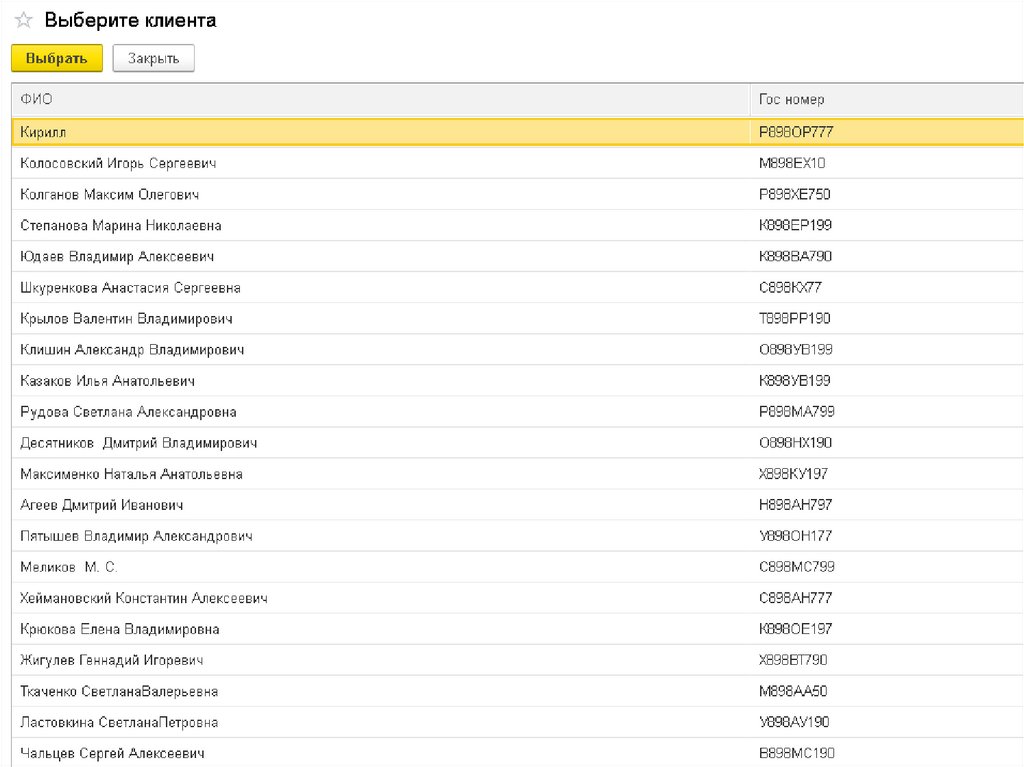Screen dimensions: 1024x767
Task: Select Десятников Дмитрий Владимирович row
Action: click(x=139, y=443)
